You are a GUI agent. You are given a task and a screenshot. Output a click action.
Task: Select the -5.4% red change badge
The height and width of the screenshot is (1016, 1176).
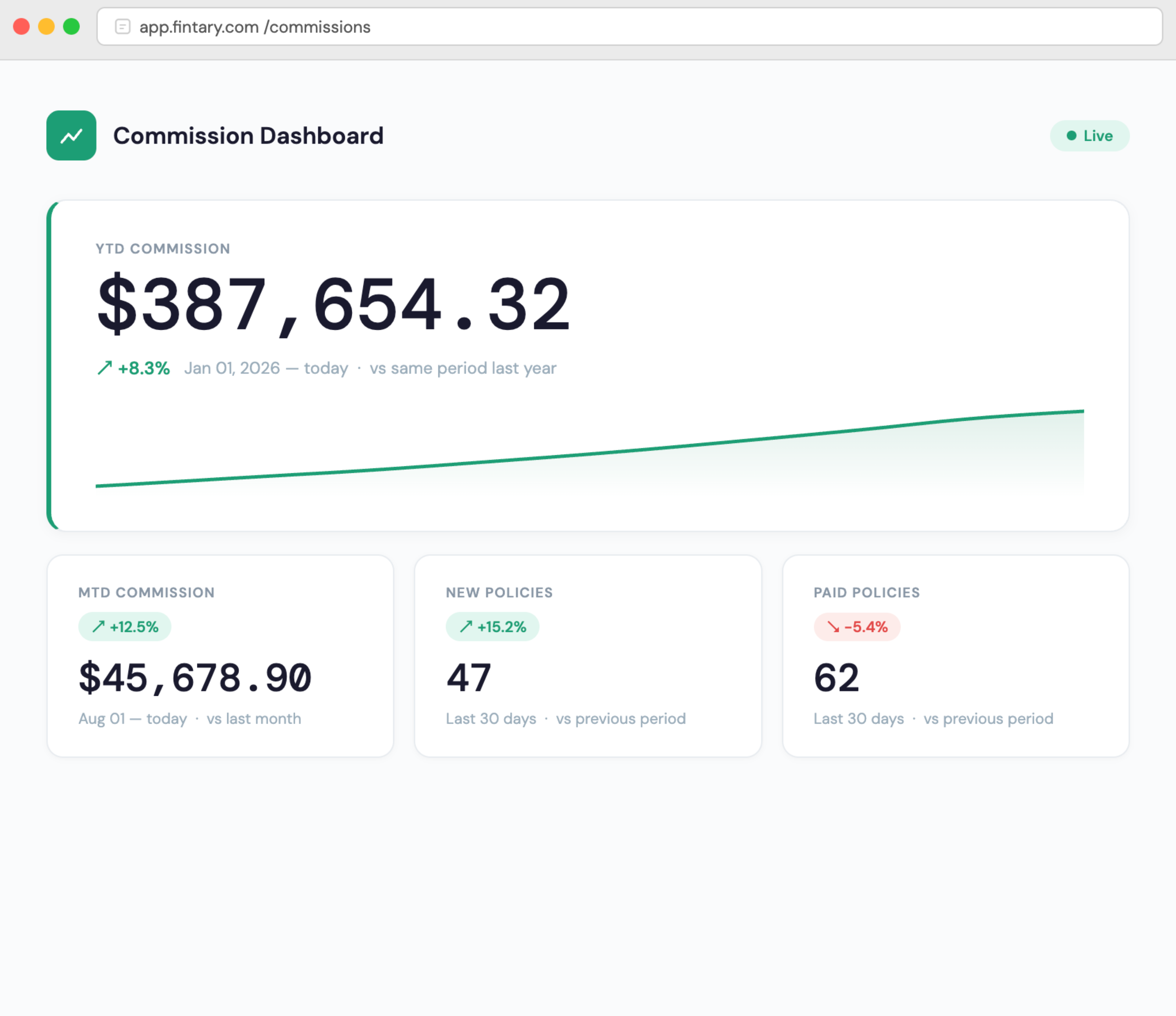[856, 627]
